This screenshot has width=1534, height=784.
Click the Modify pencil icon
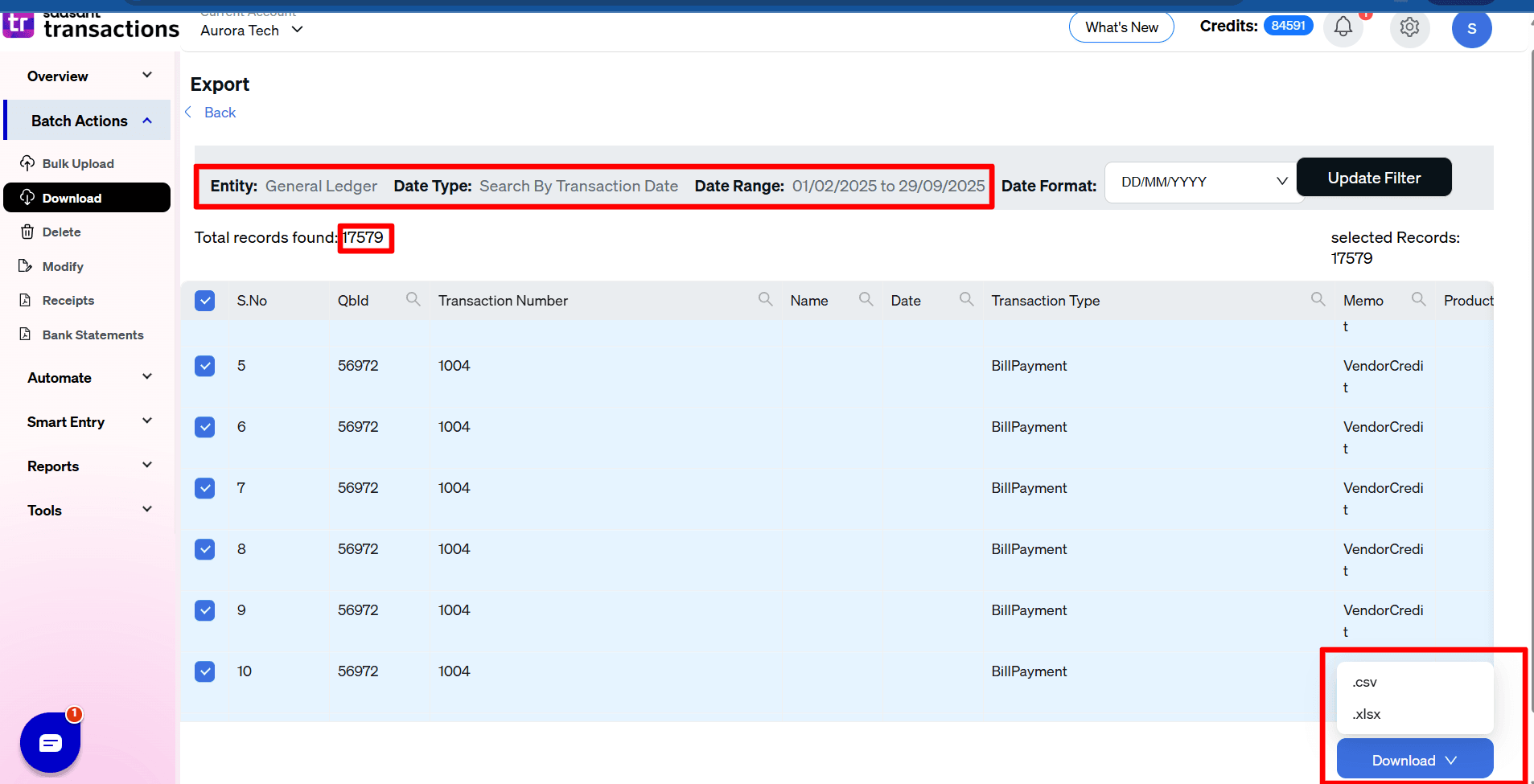point(26,266)
